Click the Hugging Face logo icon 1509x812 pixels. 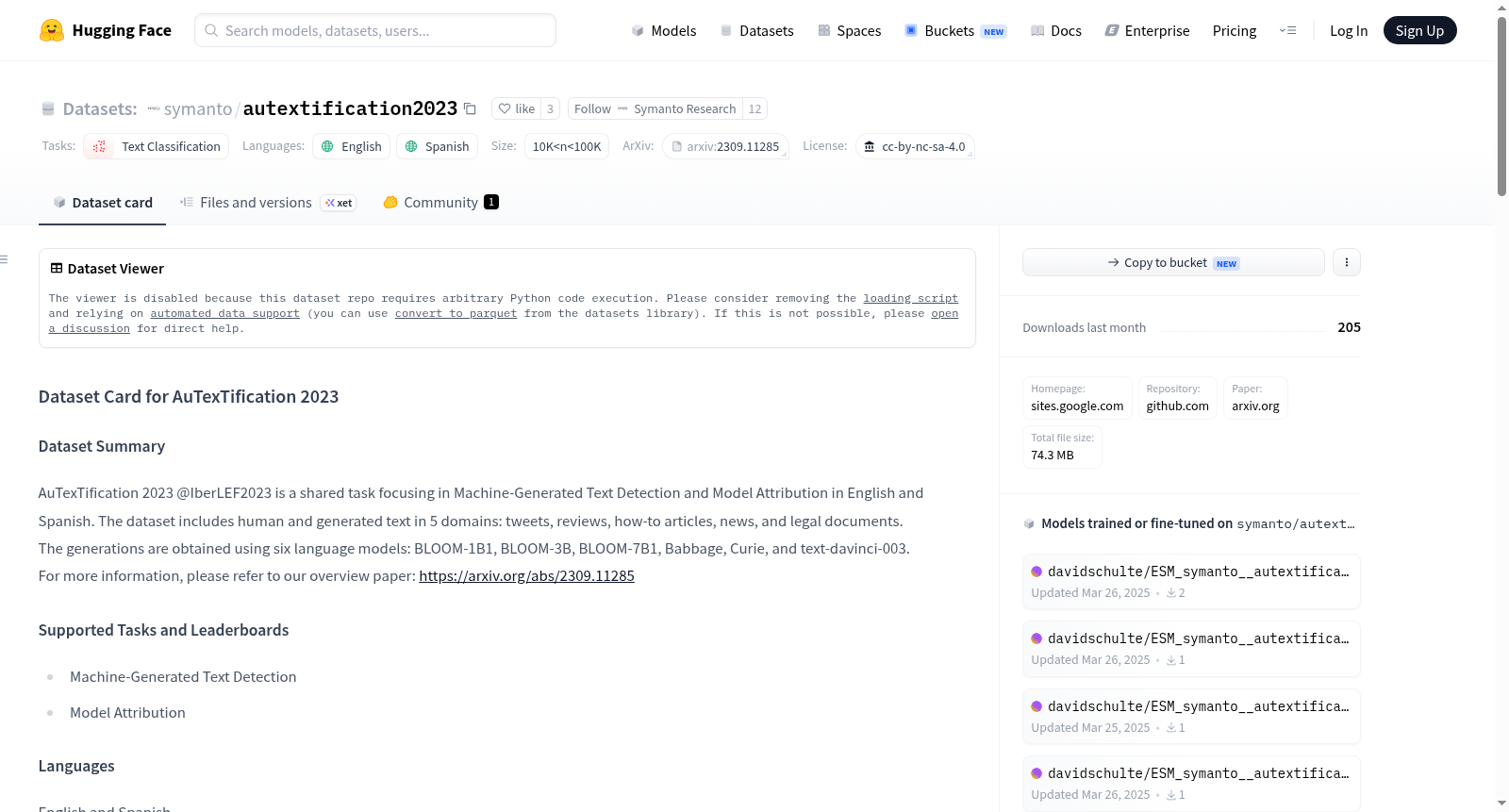[52, 30]
